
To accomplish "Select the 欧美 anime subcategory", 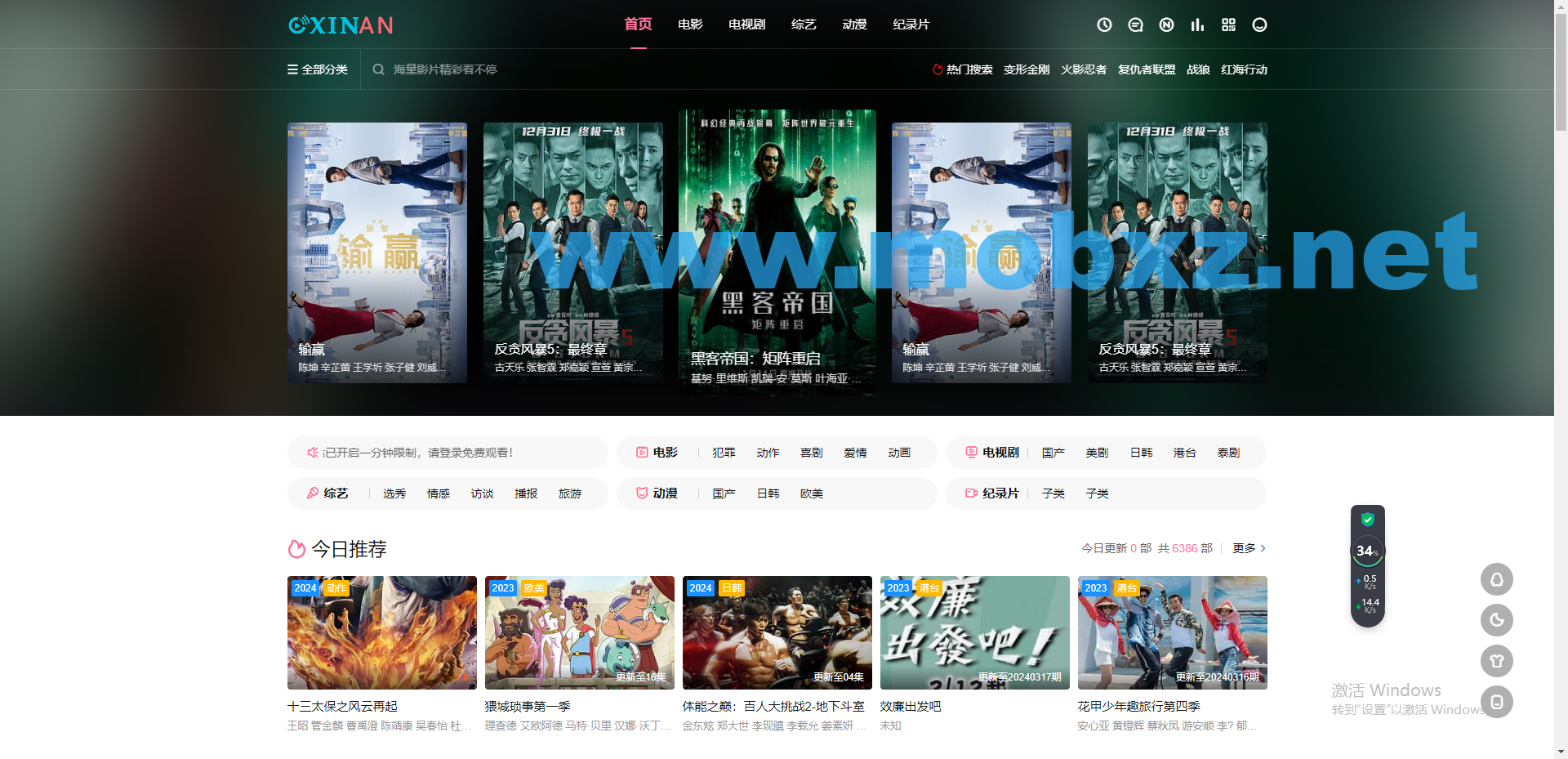I will pos(812,493).
